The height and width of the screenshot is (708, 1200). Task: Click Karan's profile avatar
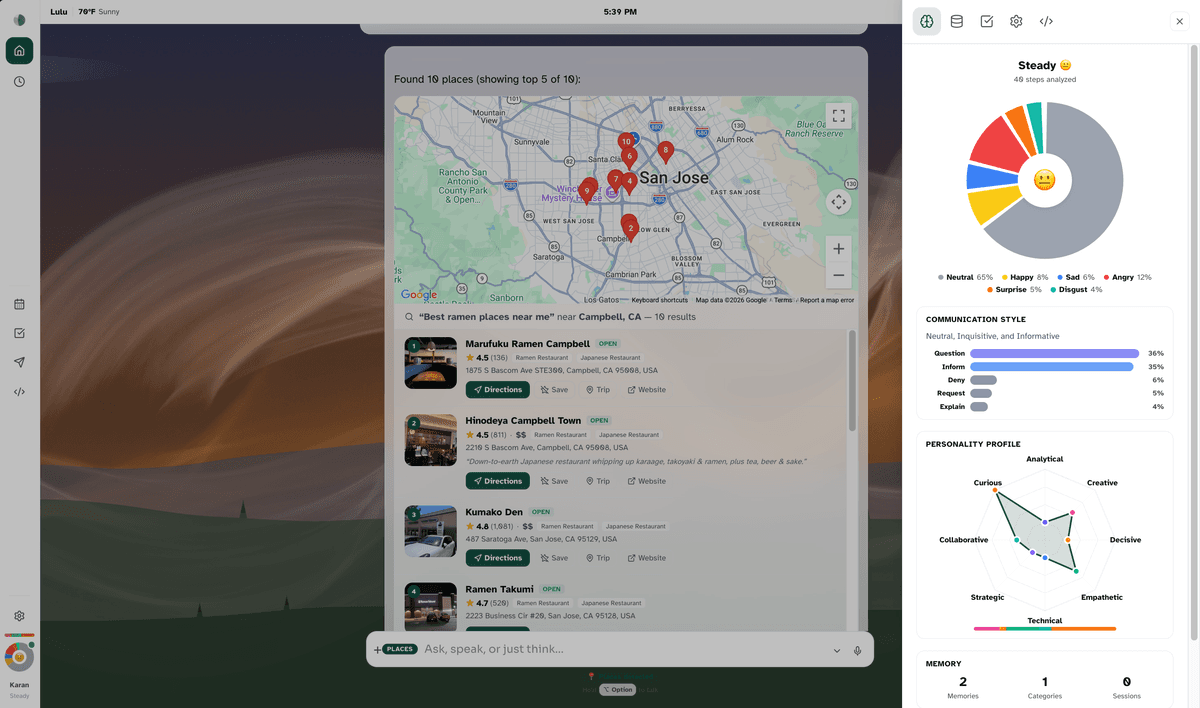(19, 657)
